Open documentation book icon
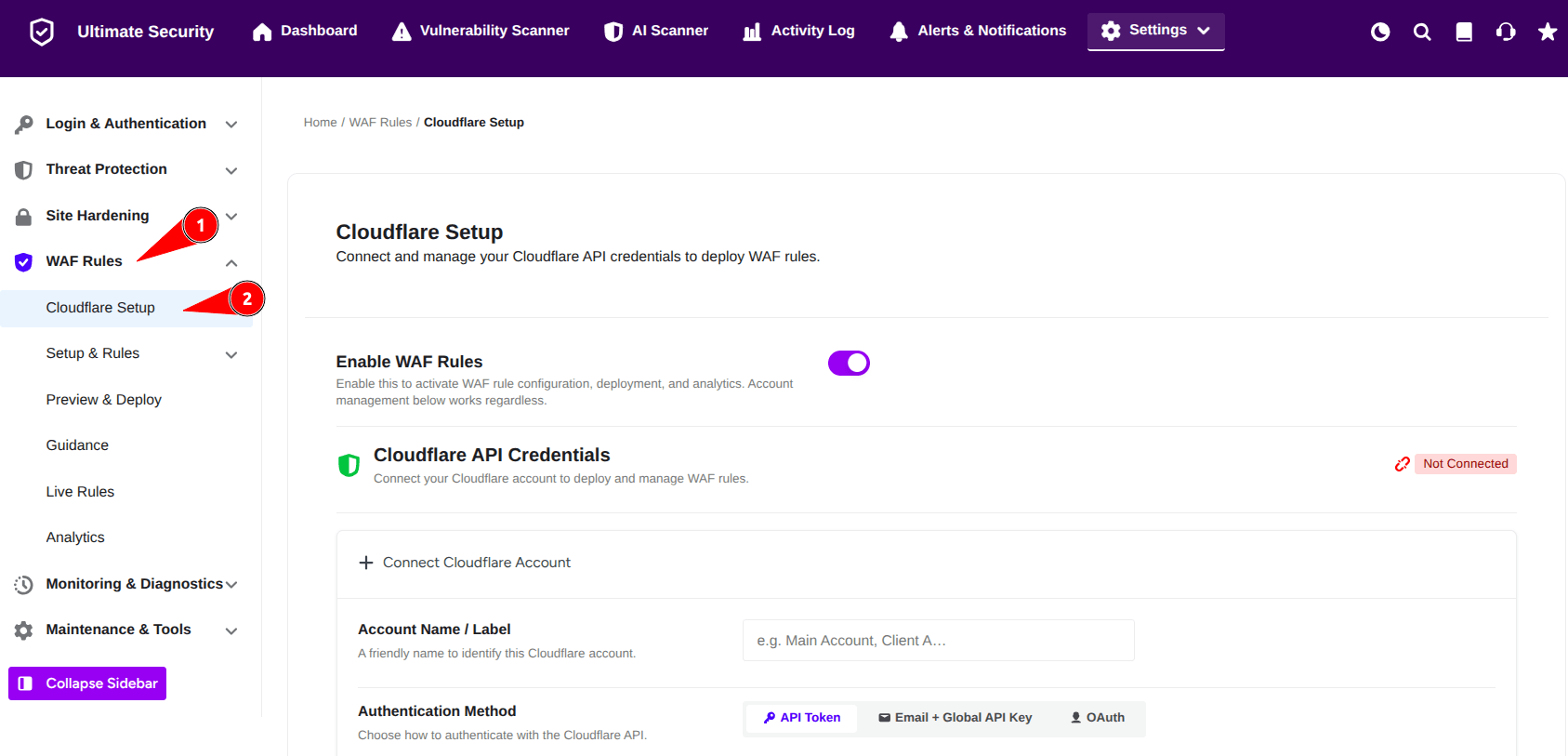 point(1464,32)
